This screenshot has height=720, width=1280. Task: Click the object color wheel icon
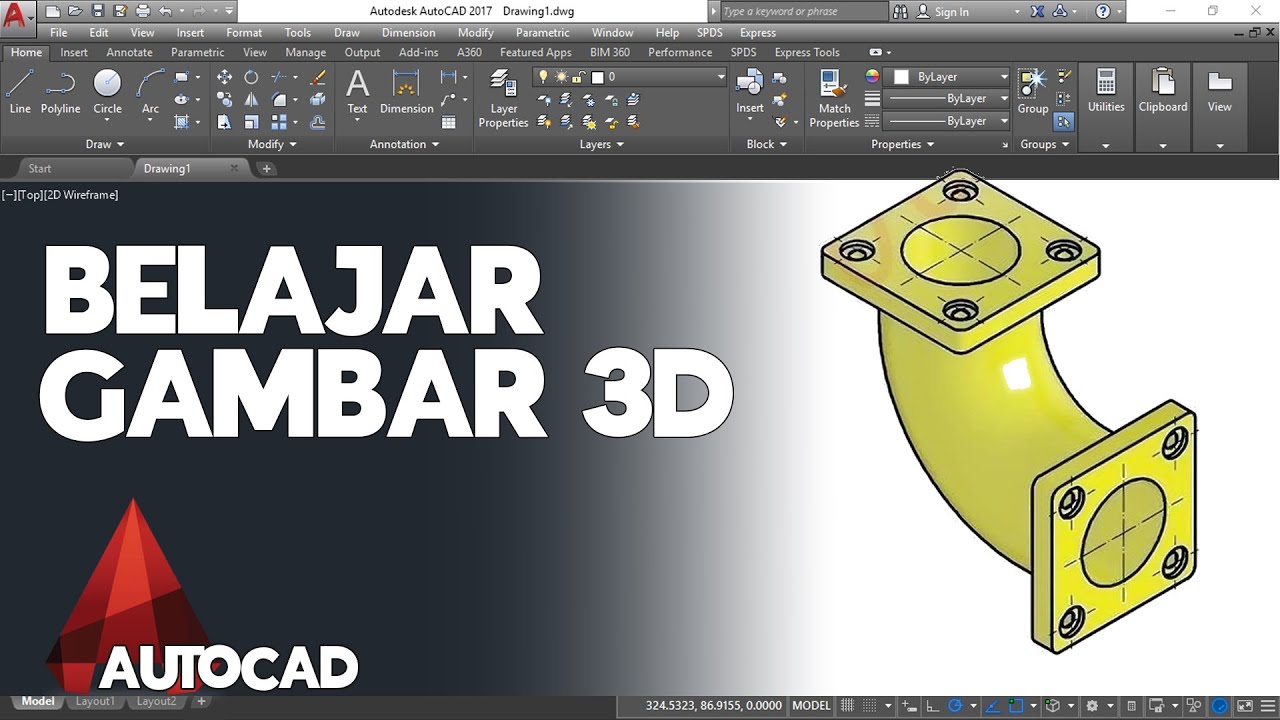coord(872,76)
